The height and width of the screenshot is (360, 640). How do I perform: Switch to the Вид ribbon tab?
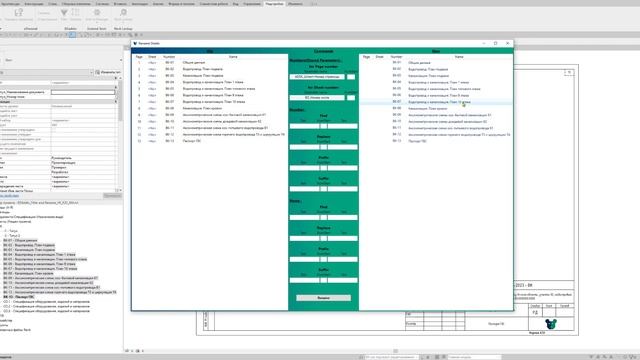(236, 4)
